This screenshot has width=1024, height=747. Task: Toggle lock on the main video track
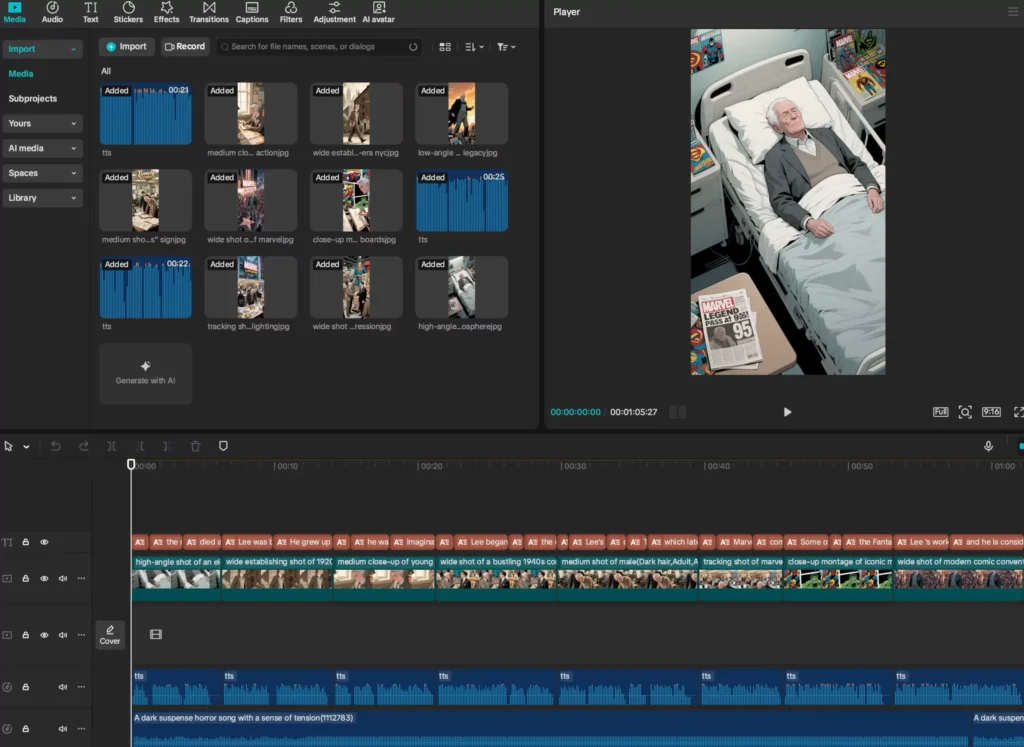[x=25, y=579]
